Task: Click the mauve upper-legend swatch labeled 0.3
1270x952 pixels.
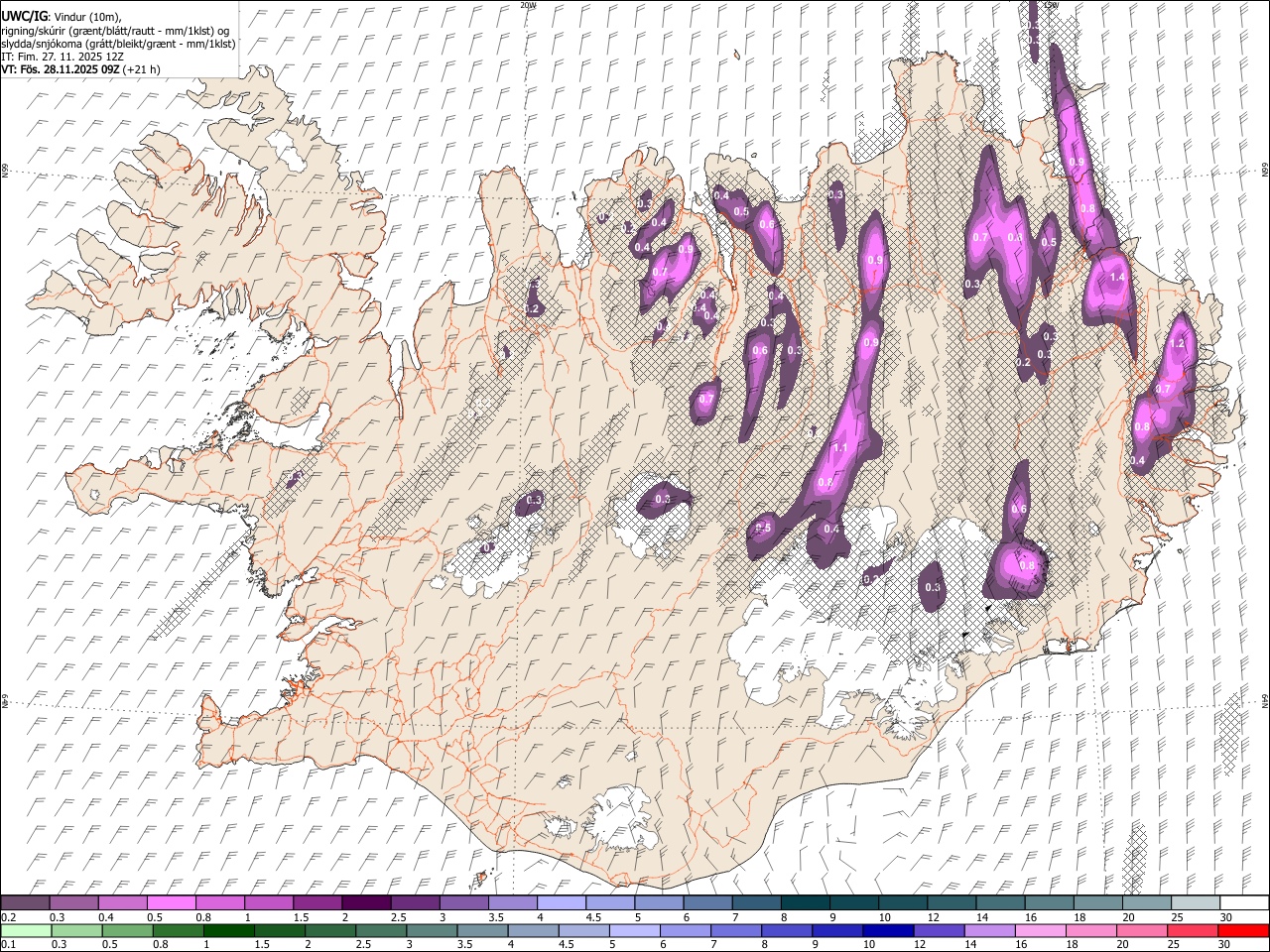Action: coord(74,902)
